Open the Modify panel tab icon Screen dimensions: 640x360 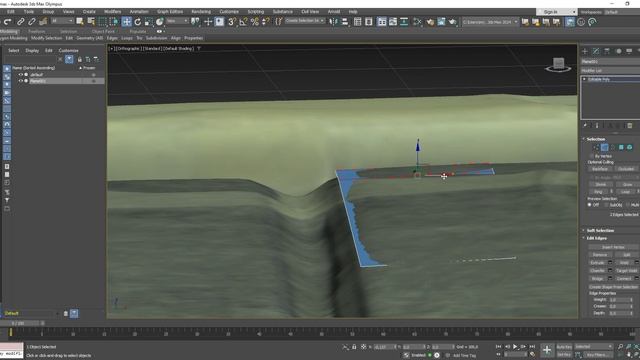(596, 51)
